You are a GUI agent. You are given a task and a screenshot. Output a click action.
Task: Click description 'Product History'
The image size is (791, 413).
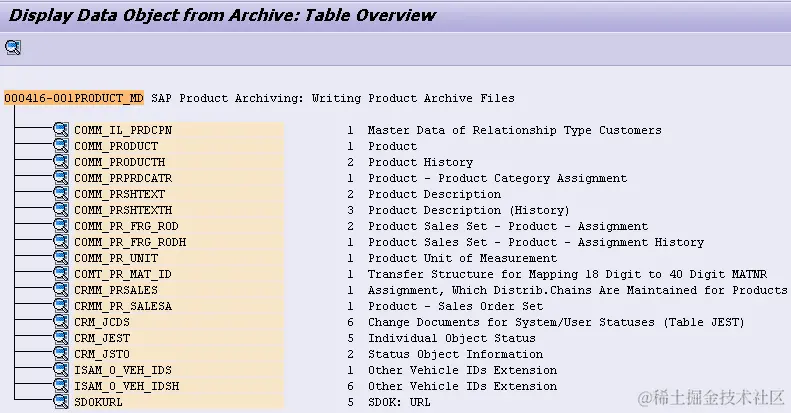(420, 162)
